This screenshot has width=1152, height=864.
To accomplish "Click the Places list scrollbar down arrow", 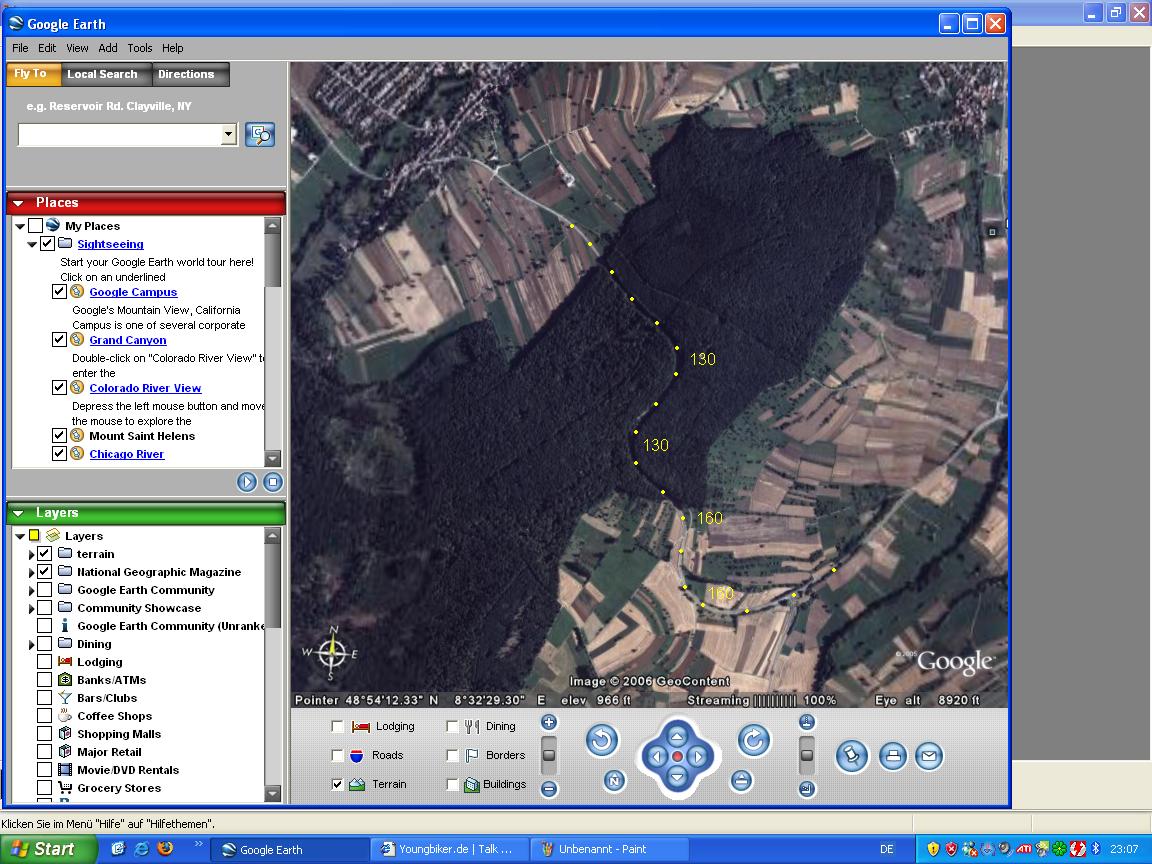I will pos(273,458).
